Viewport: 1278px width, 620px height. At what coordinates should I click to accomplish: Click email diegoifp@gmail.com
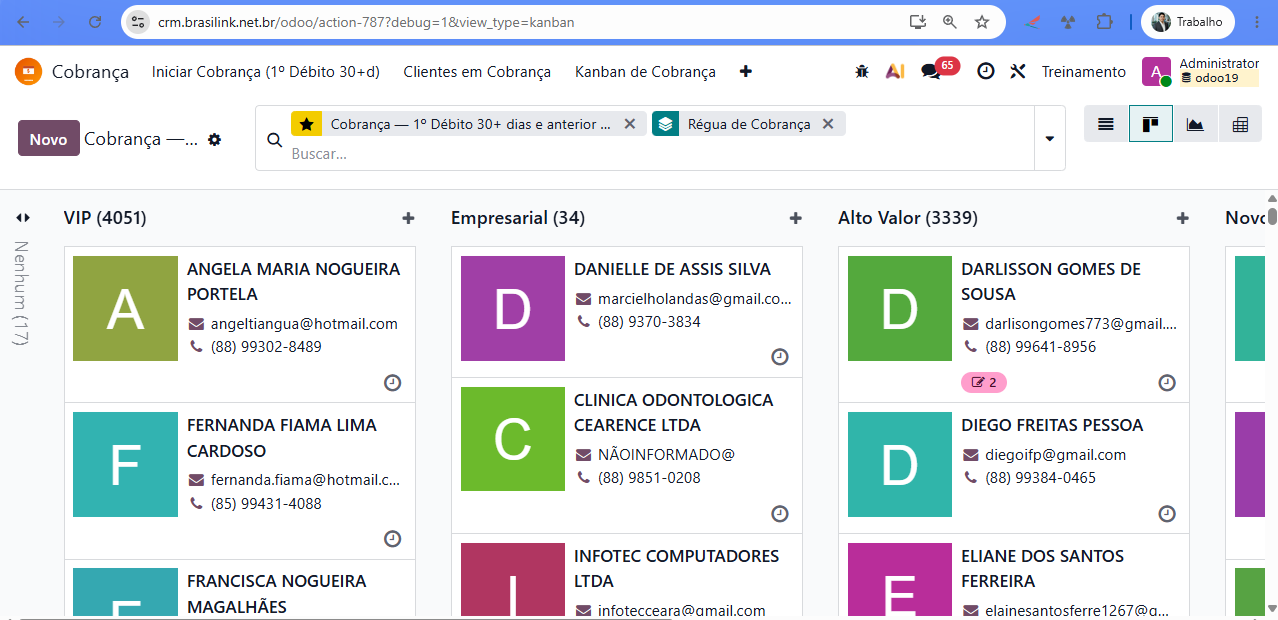pyautogui.click(x=1056, y=455)
